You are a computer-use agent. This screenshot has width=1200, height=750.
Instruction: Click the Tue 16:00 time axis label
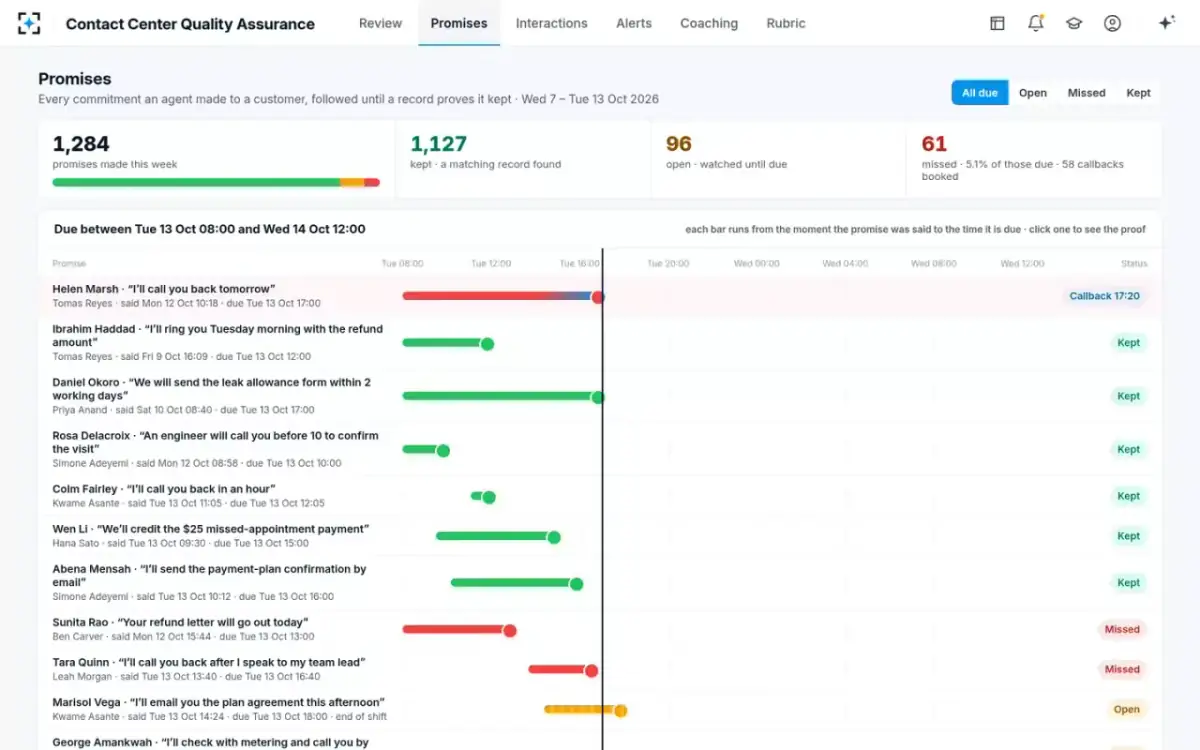coord(580,264)
